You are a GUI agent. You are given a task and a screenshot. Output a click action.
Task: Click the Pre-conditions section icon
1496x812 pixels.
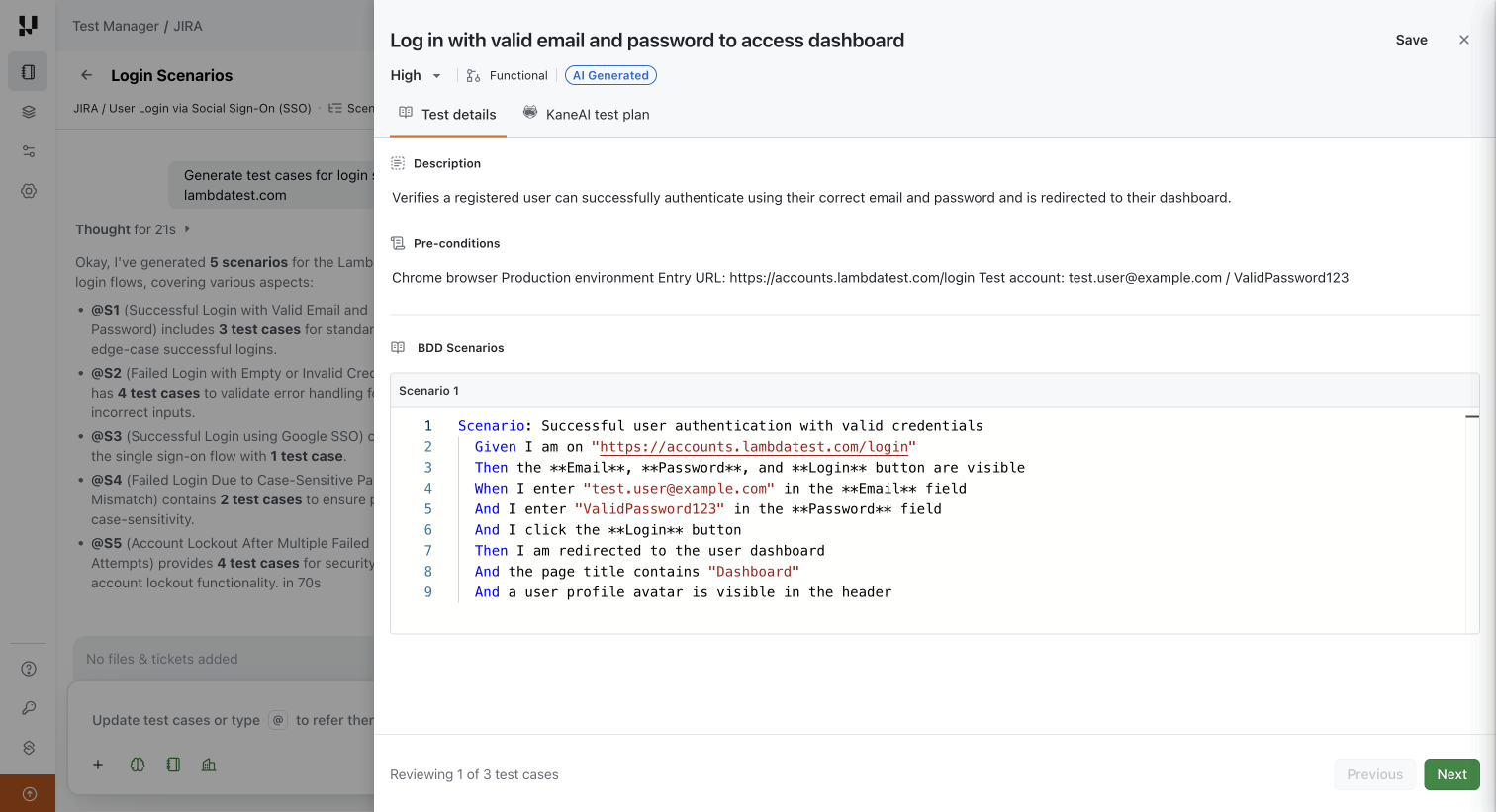coord(398,243)
